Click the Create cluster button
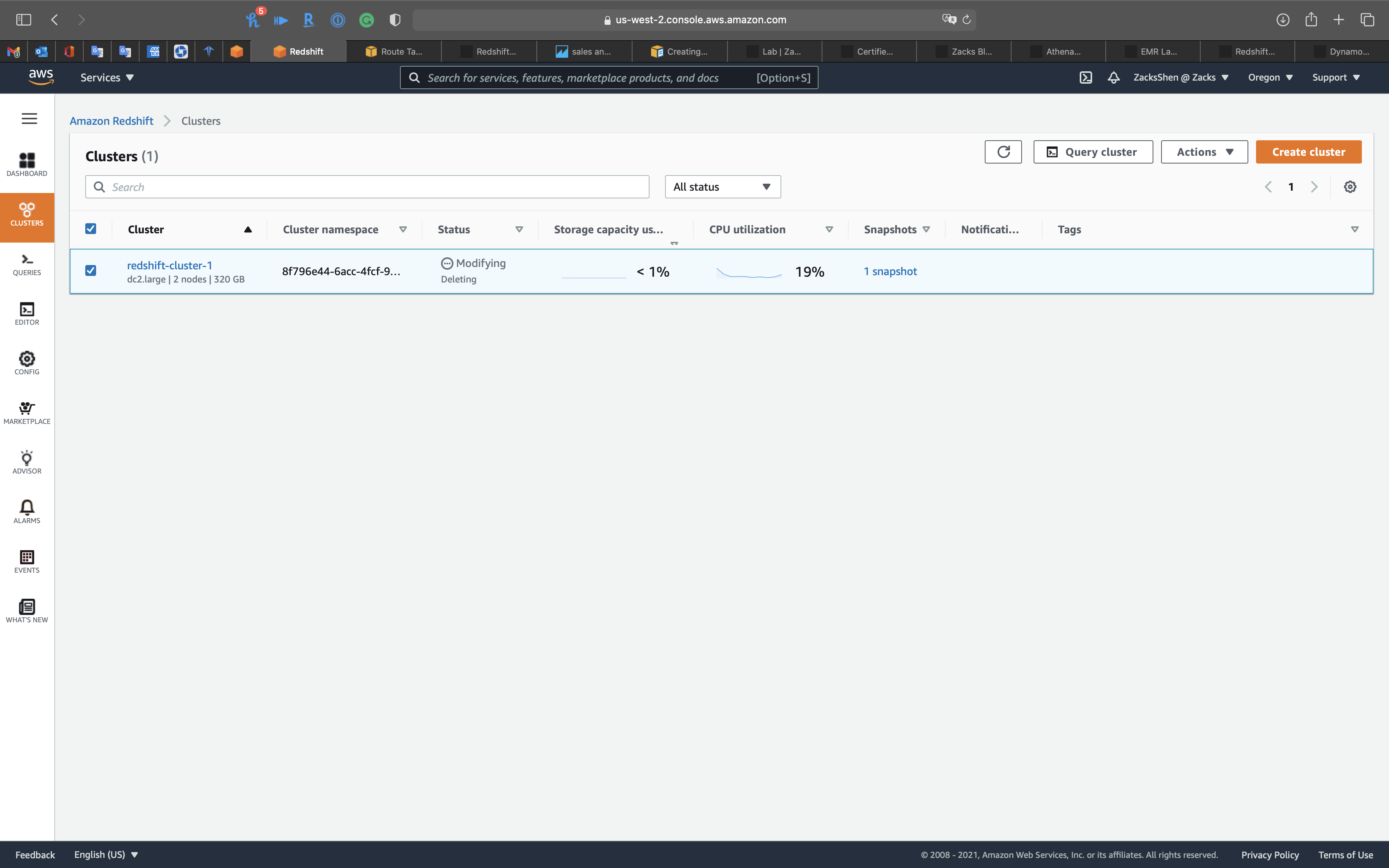 click(1308, 152)
